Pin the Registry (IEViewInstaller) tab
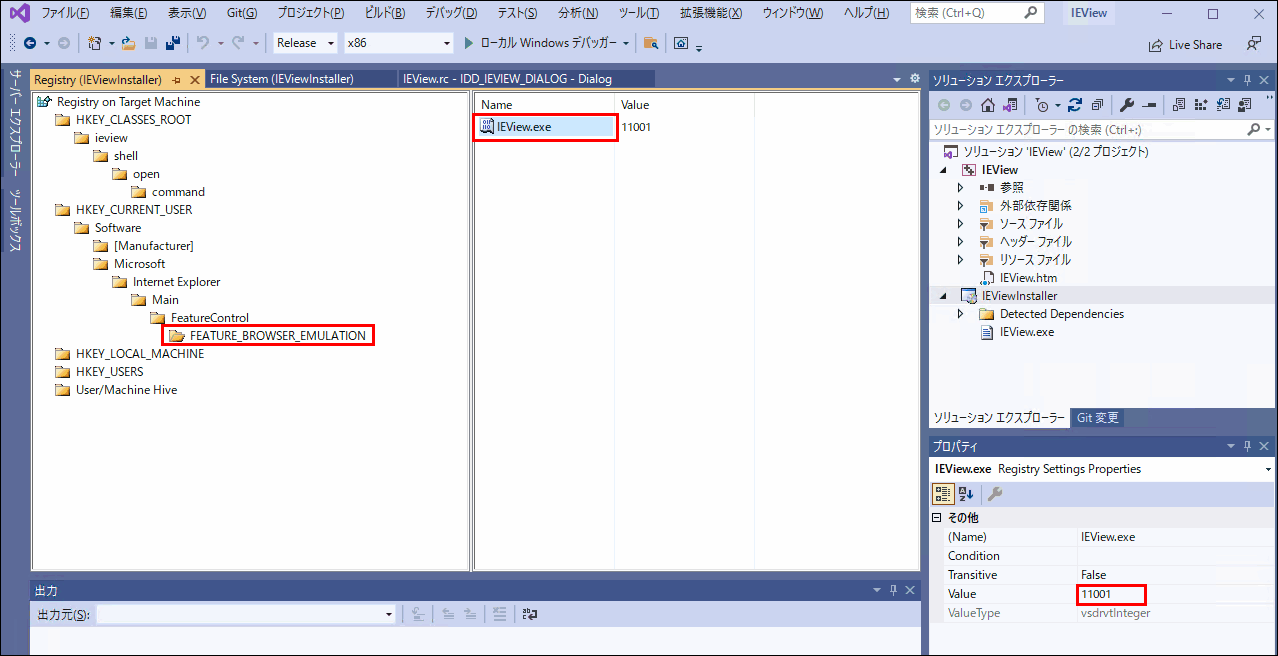This screenshot has height=656, width=1278. click(x=177, y=79)
